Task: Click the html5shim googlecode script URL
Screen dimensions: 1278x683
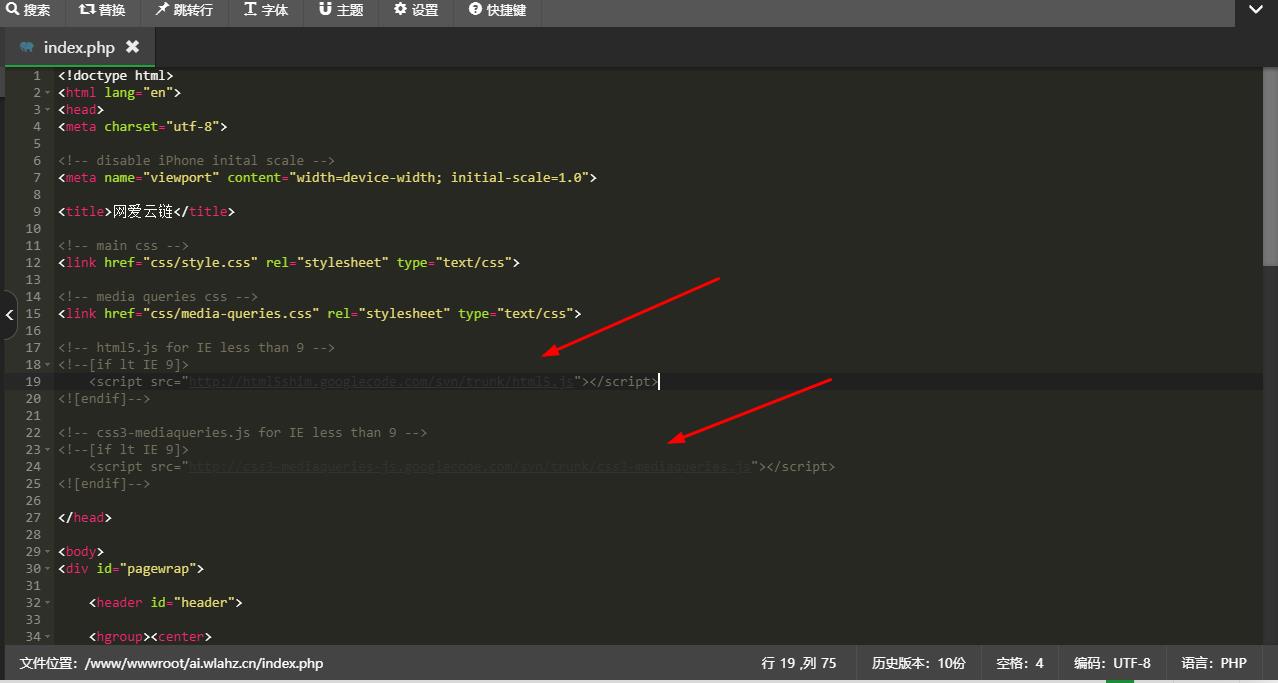Action: pos(381,382)
